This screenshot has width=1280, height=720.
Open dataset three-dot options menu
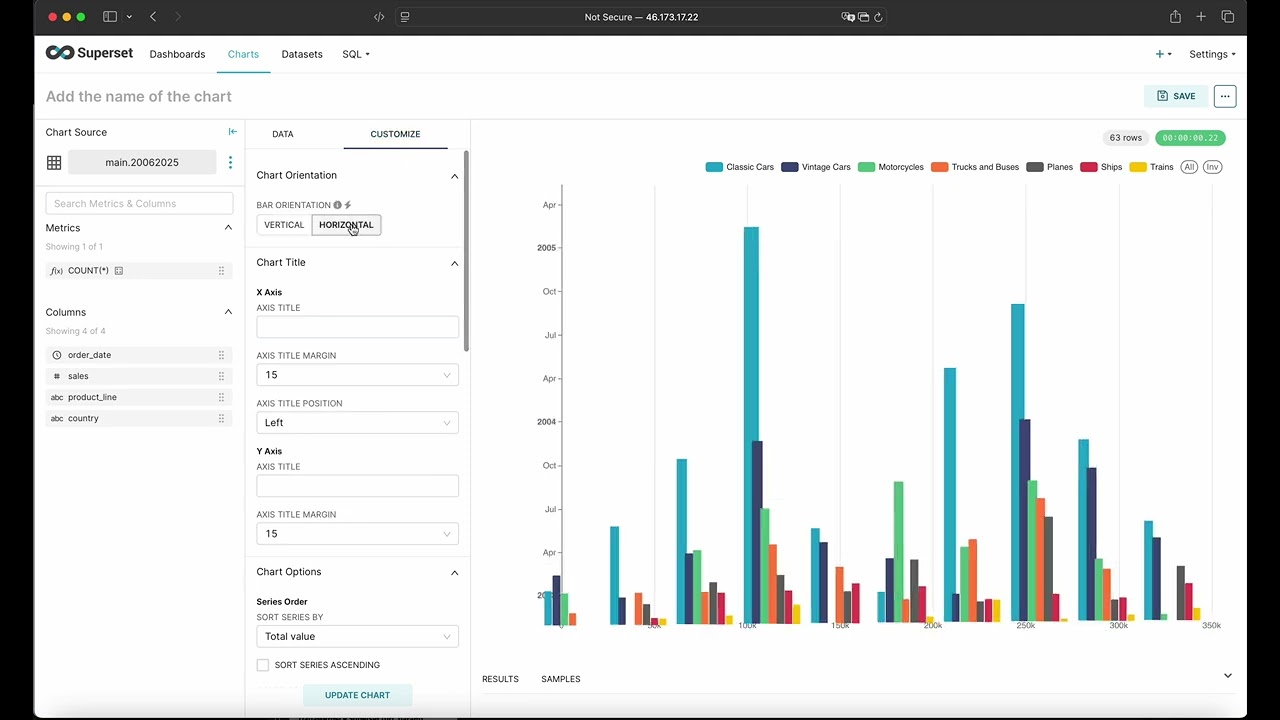pos(230,162)
